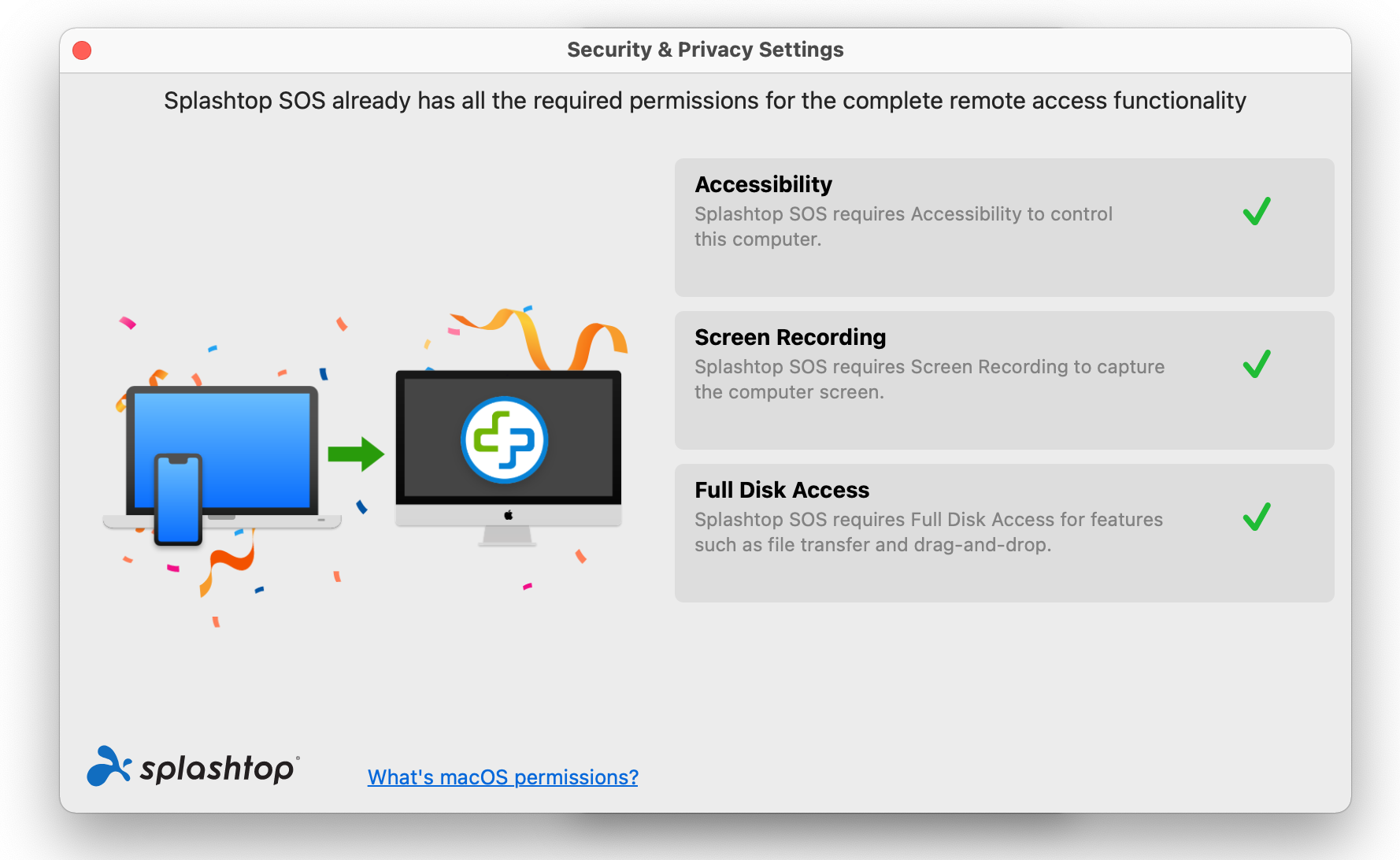Click the Screen Recording description text
This screenshot has height=860, width=1400.
tap(929, 380)
